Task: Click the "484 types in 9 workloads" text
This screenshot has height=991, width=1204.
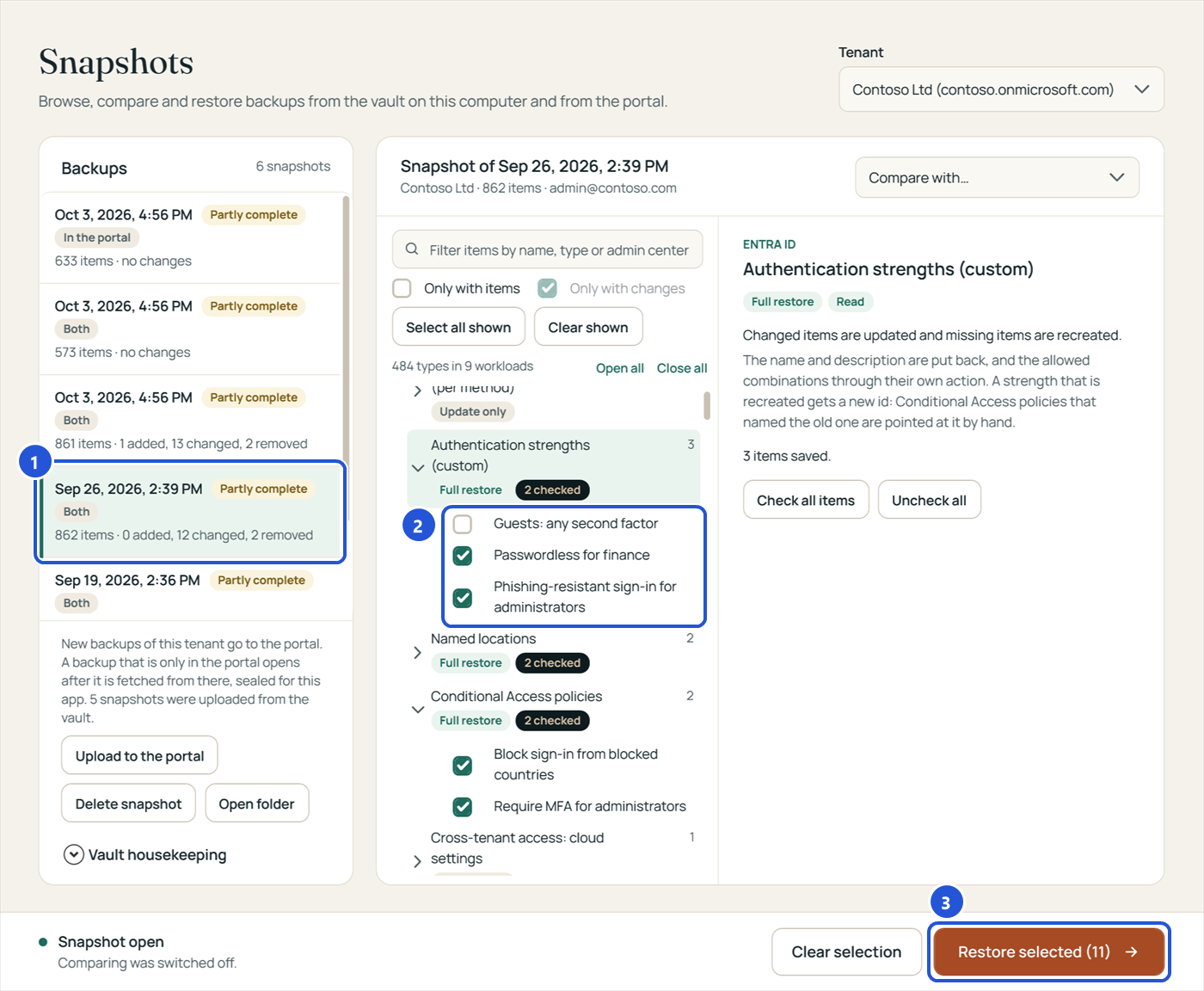Action: pos(463,366)
